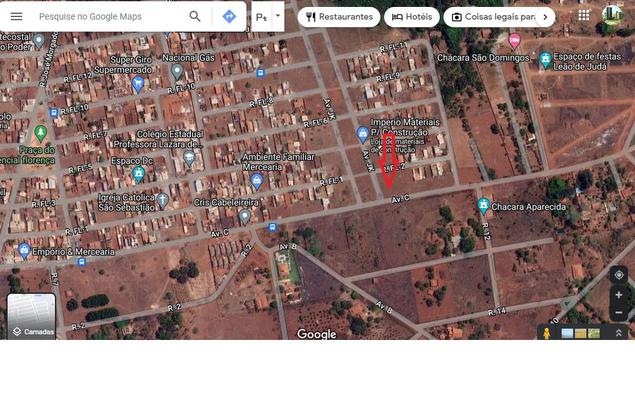The image size is (635, 400).
Task: Open the dropdown arrow beside search box
Action: coord(278,17)
